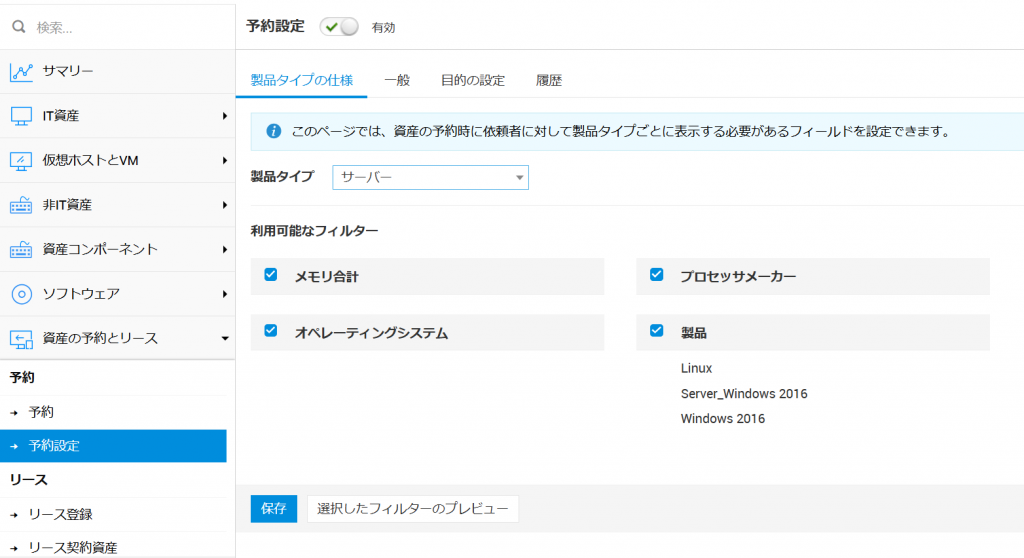Image resolution: width=1024 pixels, height=558 pixels.
Task: Click the 資産コンポーネント icon
Action: 22,249
